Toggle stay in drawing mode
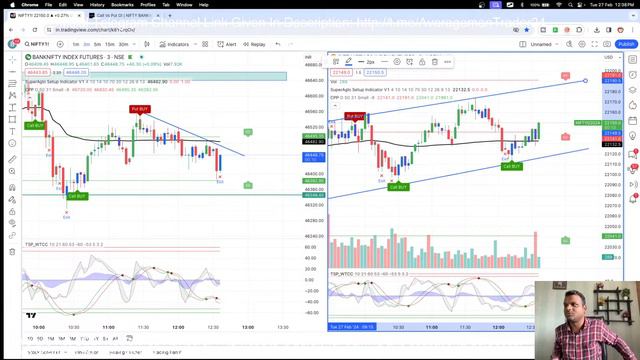Viewport: 640px width, 360px height. [x=12, y=200]
